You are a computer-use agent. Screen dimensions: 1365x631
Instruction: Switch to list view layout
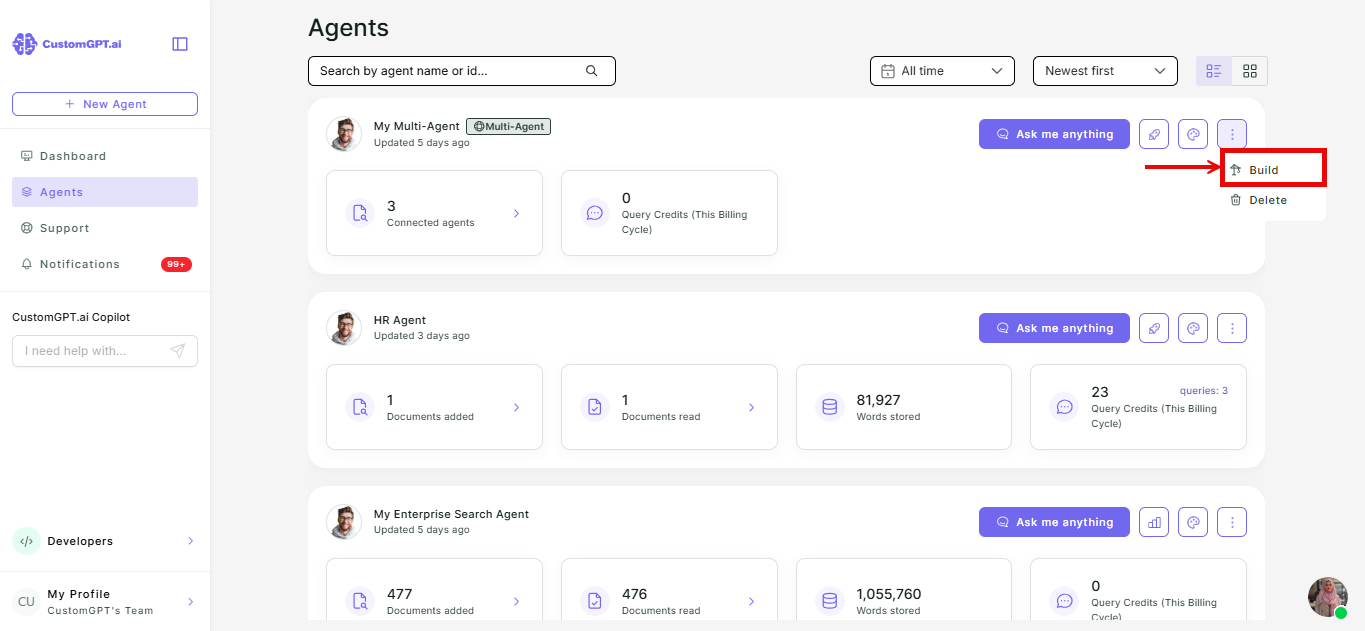[x=1214, y=71]
